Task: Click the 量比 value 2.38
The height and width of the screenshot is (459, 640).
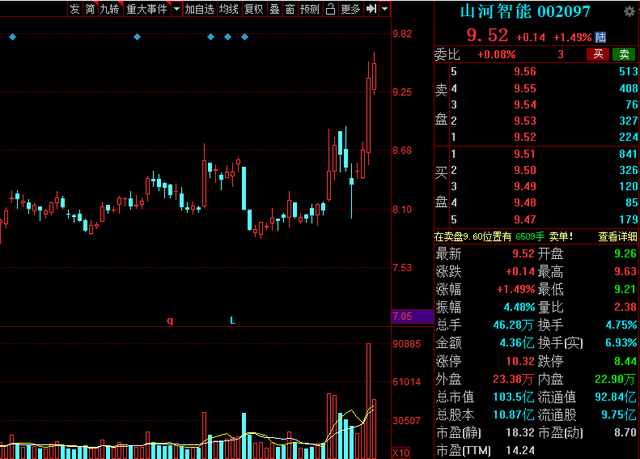Action: coord(625,308)
